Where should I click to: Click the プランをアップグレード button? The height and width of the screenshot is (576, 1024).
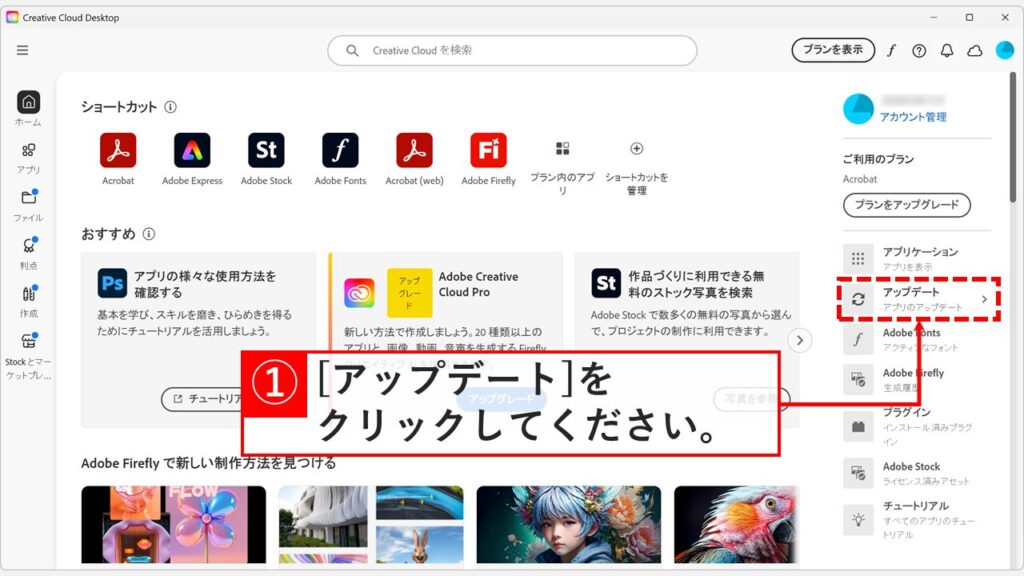[x=906, y=204]
